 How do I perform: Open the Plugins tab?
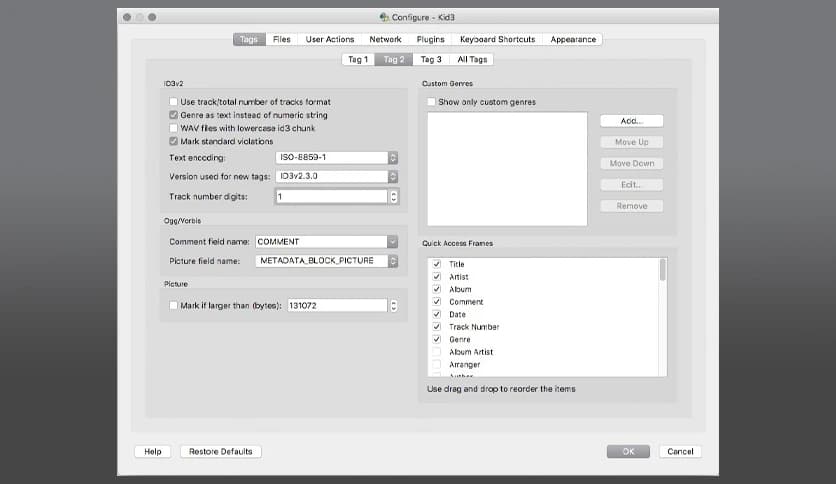430,39
